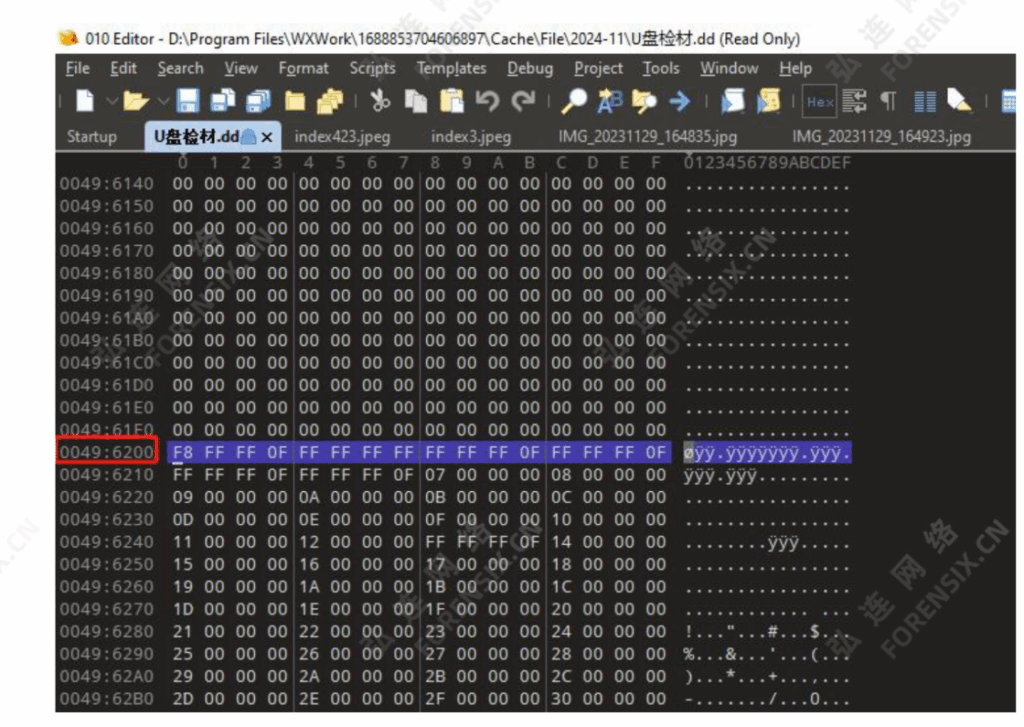Click the New file icon
The height and width of the screenshot is (727, 1024).
(85, 101)
